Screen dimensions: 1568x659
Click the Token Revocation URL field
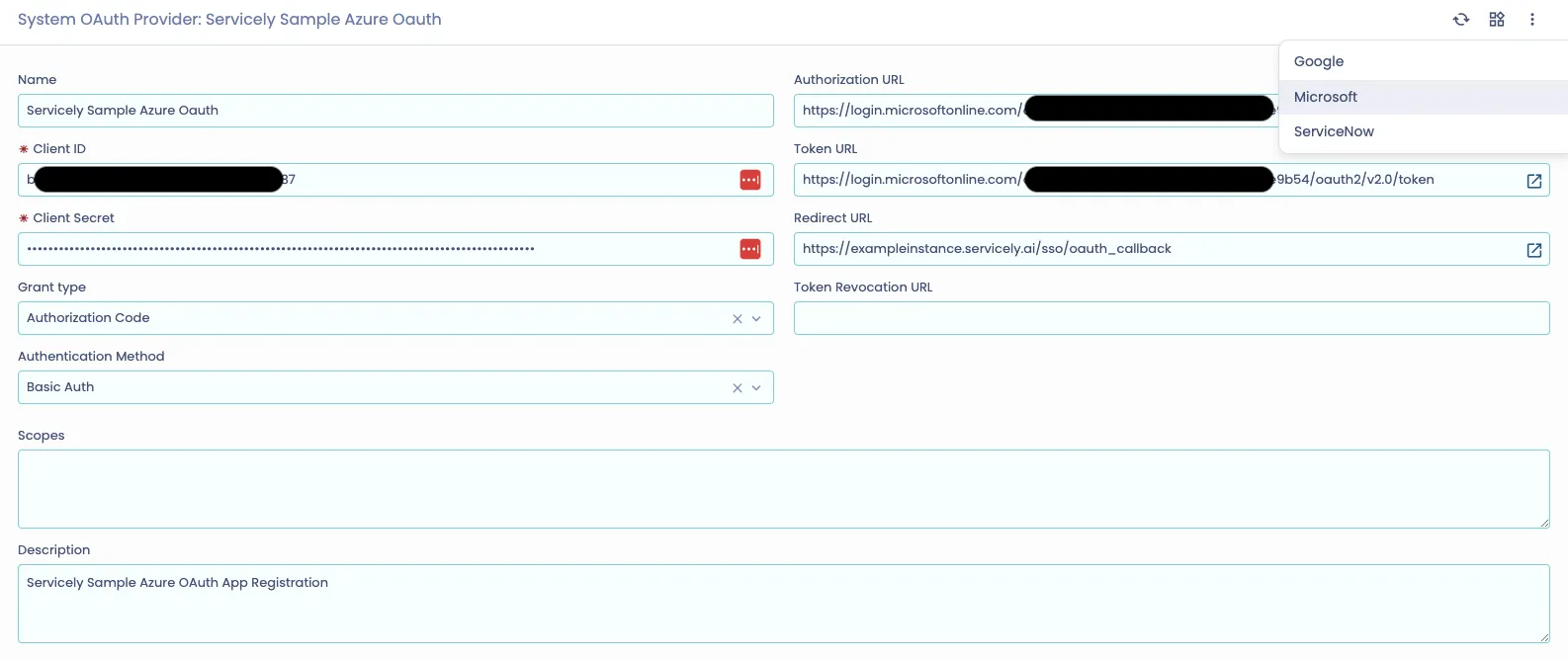point(1172,318)
